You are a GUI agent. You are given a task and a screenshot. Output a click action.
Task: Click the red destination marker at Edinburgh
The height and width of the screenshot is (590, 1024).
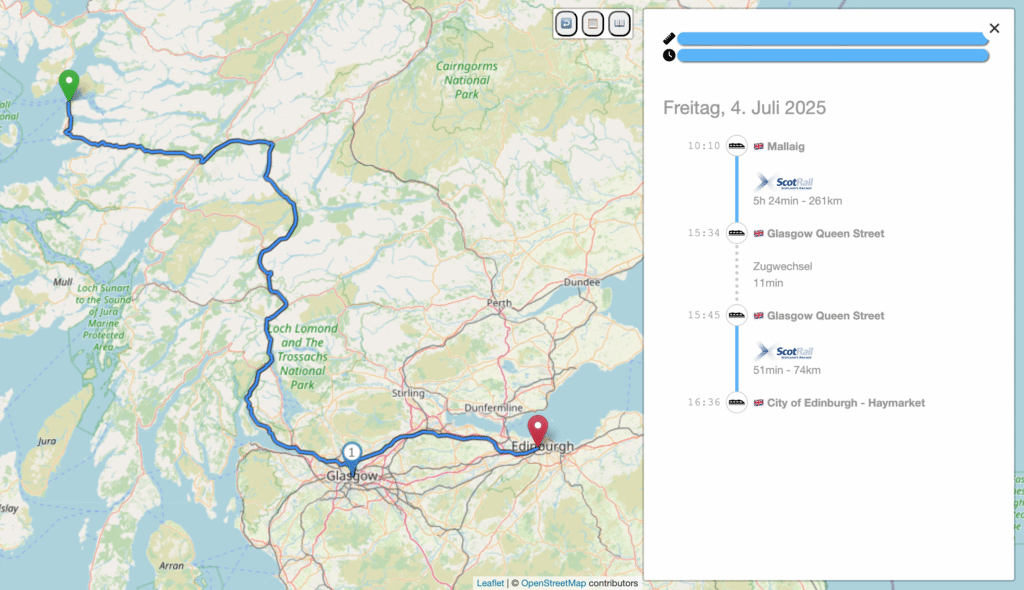[x=539, y=430]
